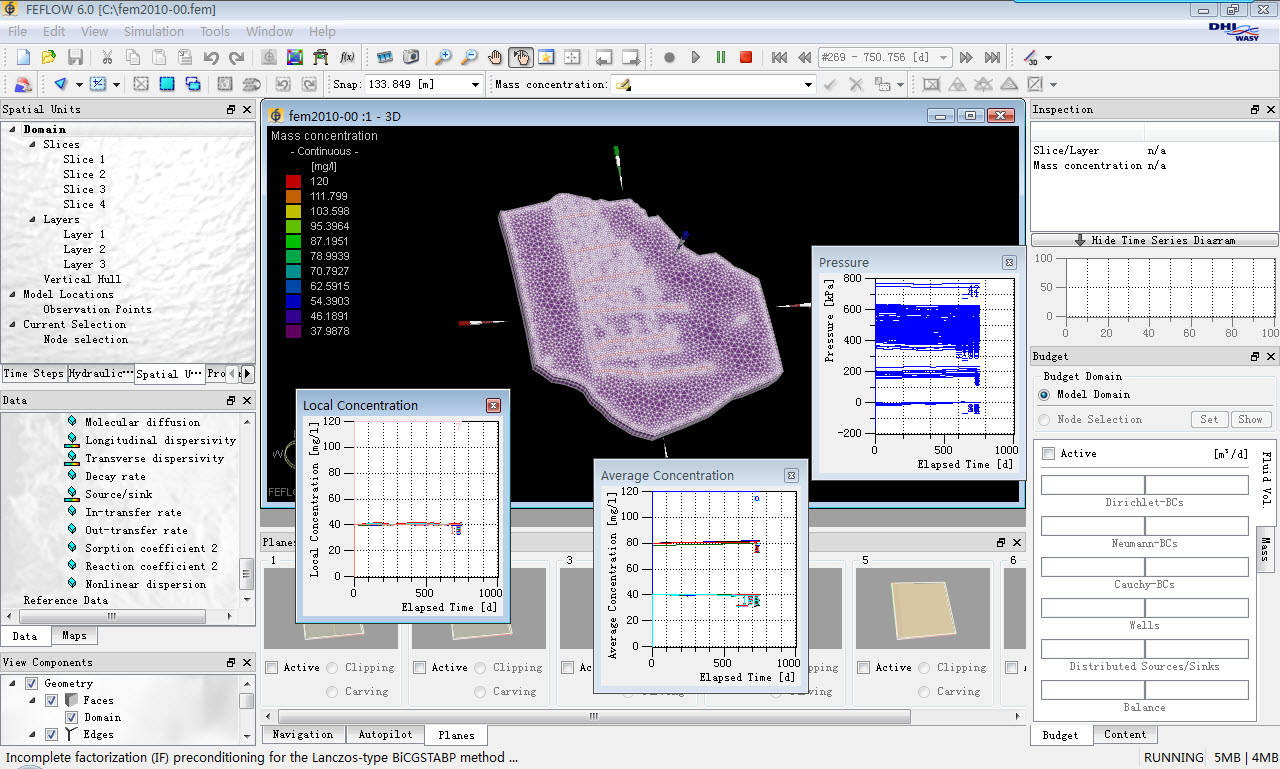Switch to the Time Steps tab
Screen dimensions: 1280x769
click(33, 374)
